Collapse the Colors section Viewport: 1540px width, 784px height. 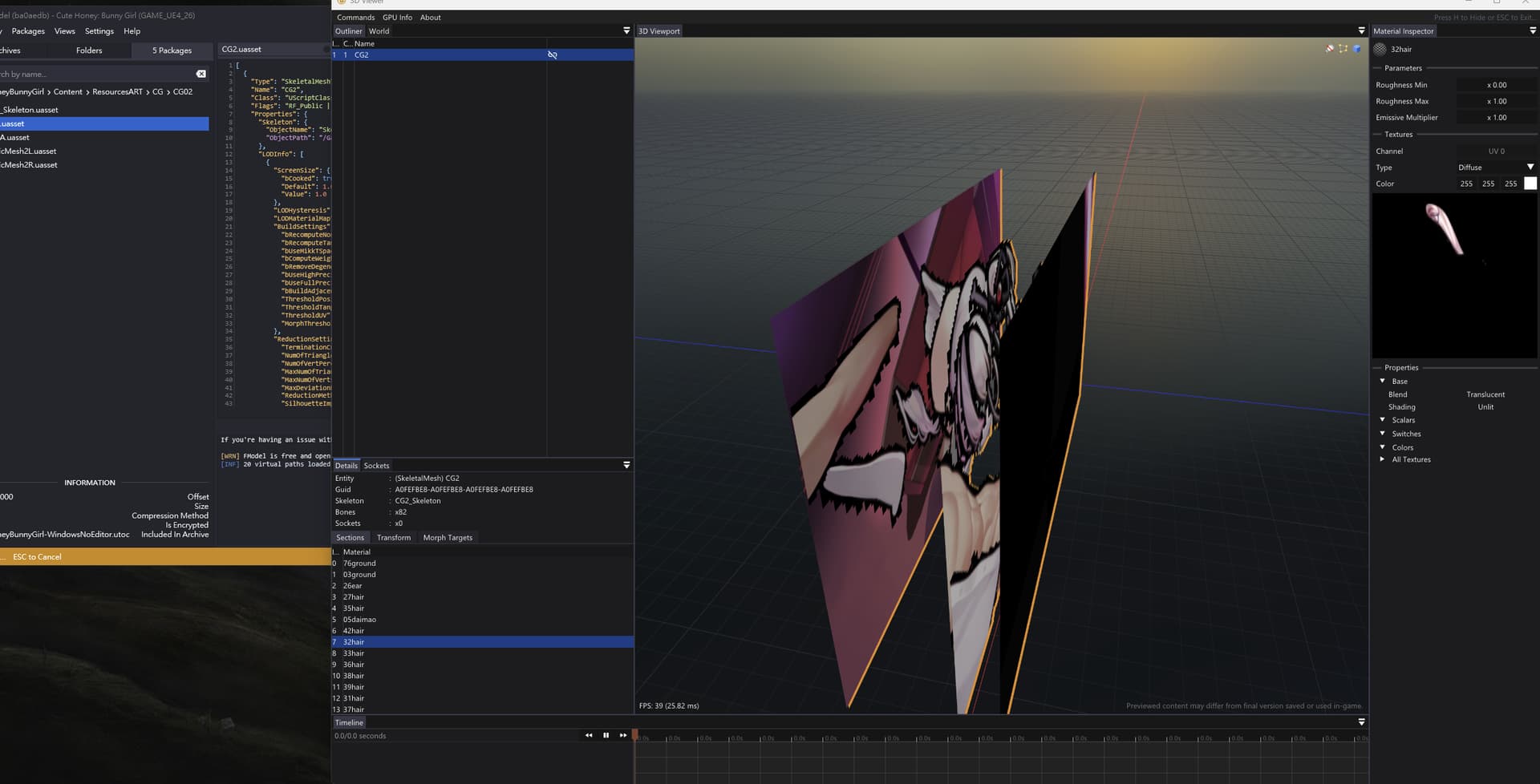click(1382, 447)
